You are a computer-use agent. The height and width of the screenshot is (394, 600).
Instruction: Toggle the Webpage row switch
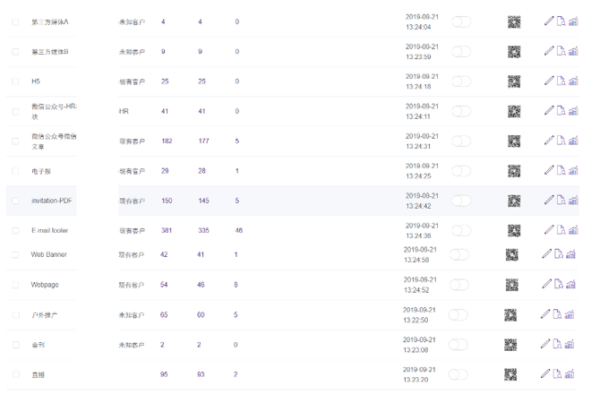pyautogui.click(x=459, y=285)
